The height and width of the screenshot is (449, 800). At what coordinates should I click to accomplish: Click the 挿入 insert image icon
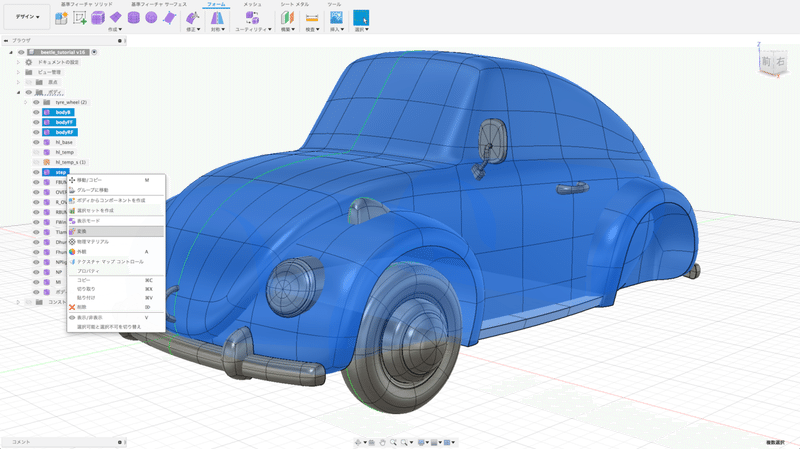336,17
